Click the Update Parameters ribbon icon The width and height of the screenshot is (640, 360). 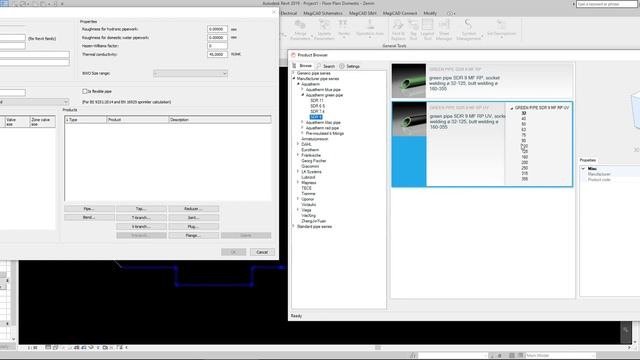pos(324,25)
